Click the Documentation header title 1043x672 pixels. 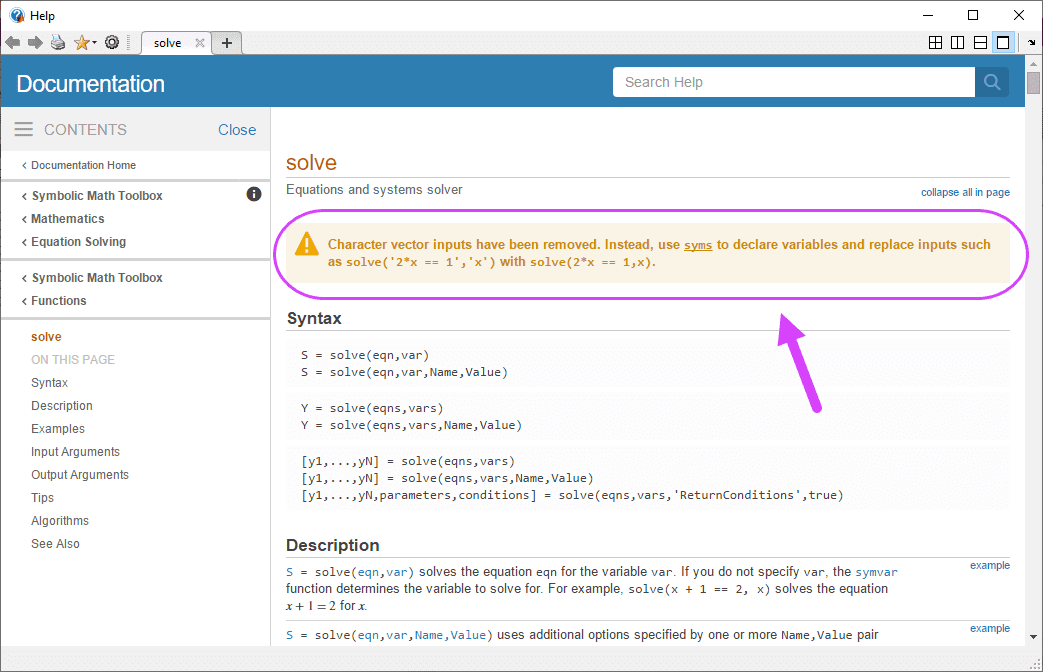point(90,84)
